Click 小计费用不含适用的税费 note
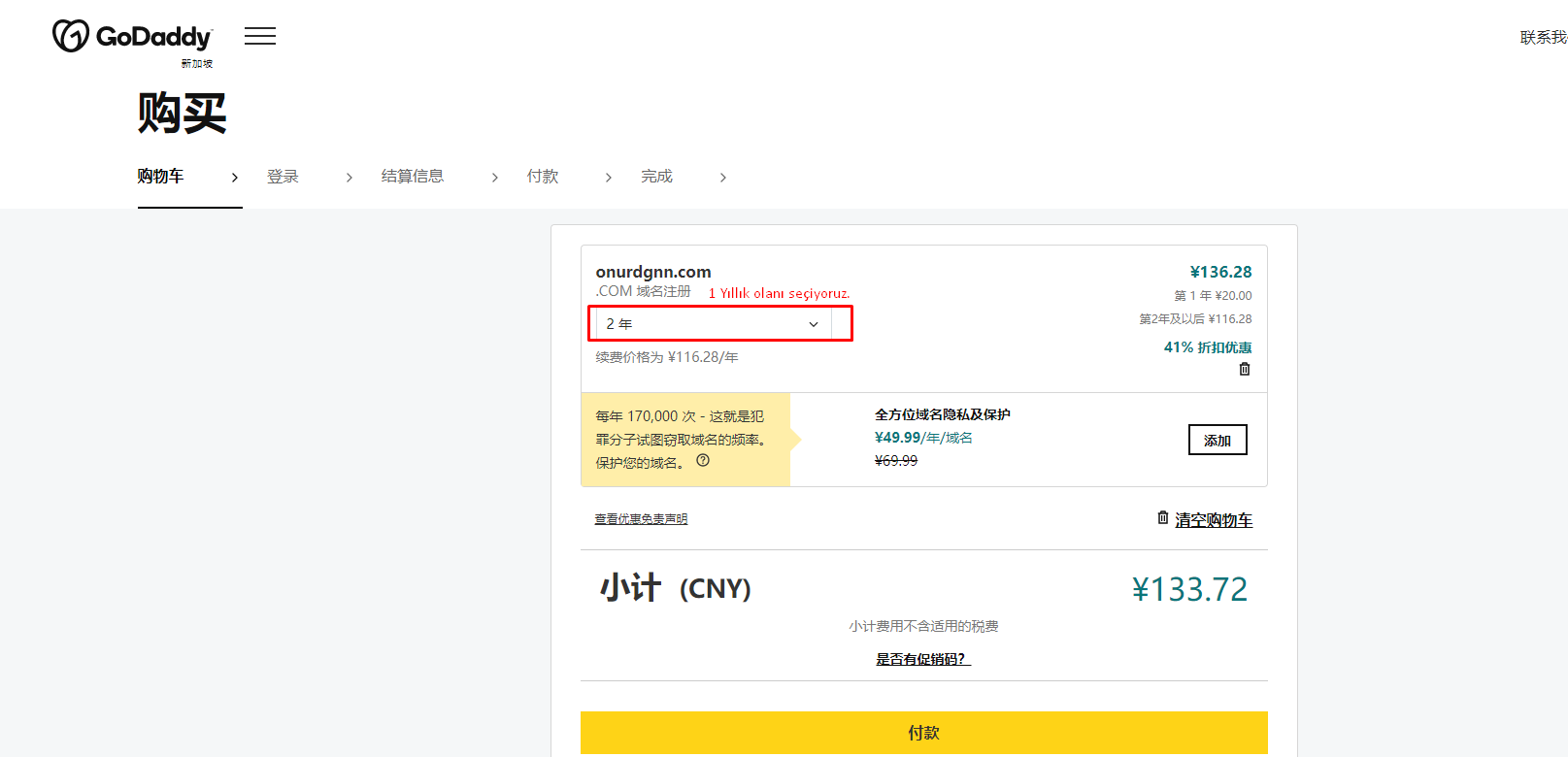 tap(923, 626)
